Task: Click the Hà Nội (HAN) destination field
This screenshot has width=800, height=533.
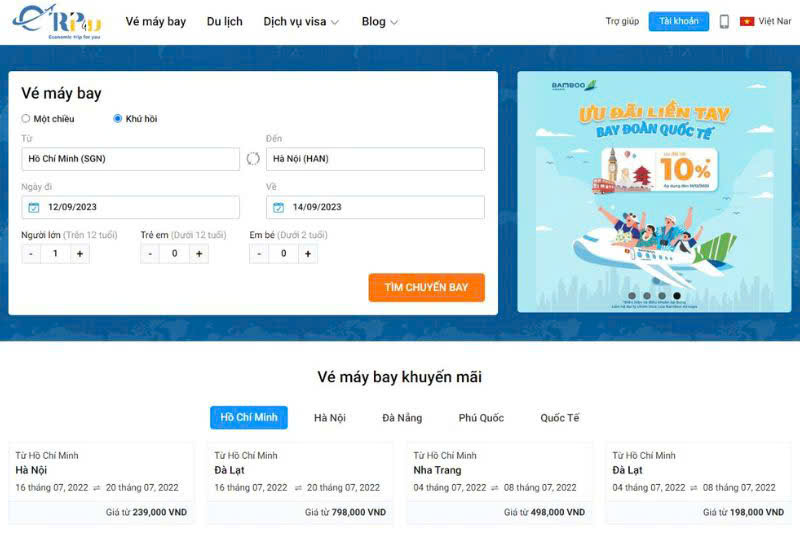Action: [x=376, y=159]
